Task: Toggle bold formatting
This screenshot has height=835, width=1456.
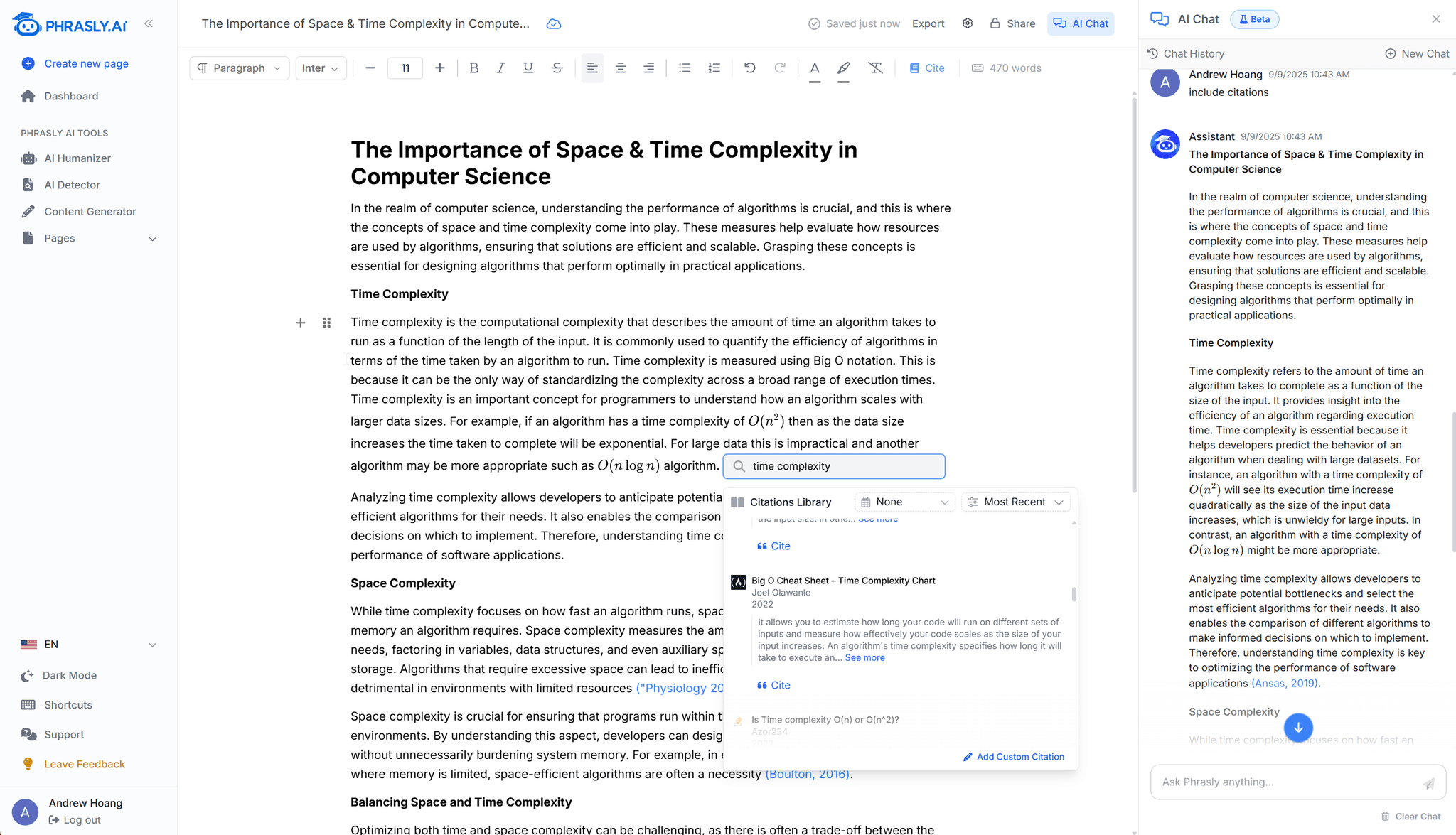Action: click(474, 68)
